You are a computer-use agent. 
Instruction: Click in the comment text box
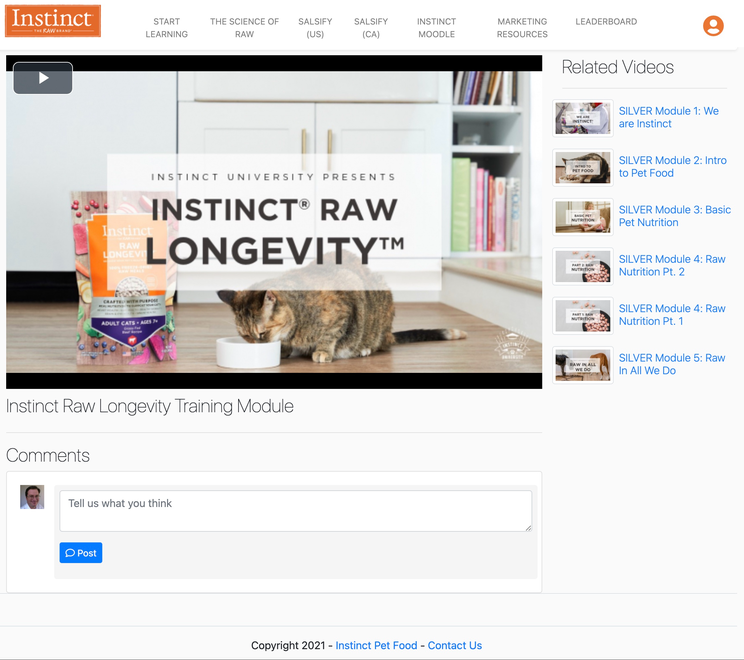click(295, 510)
